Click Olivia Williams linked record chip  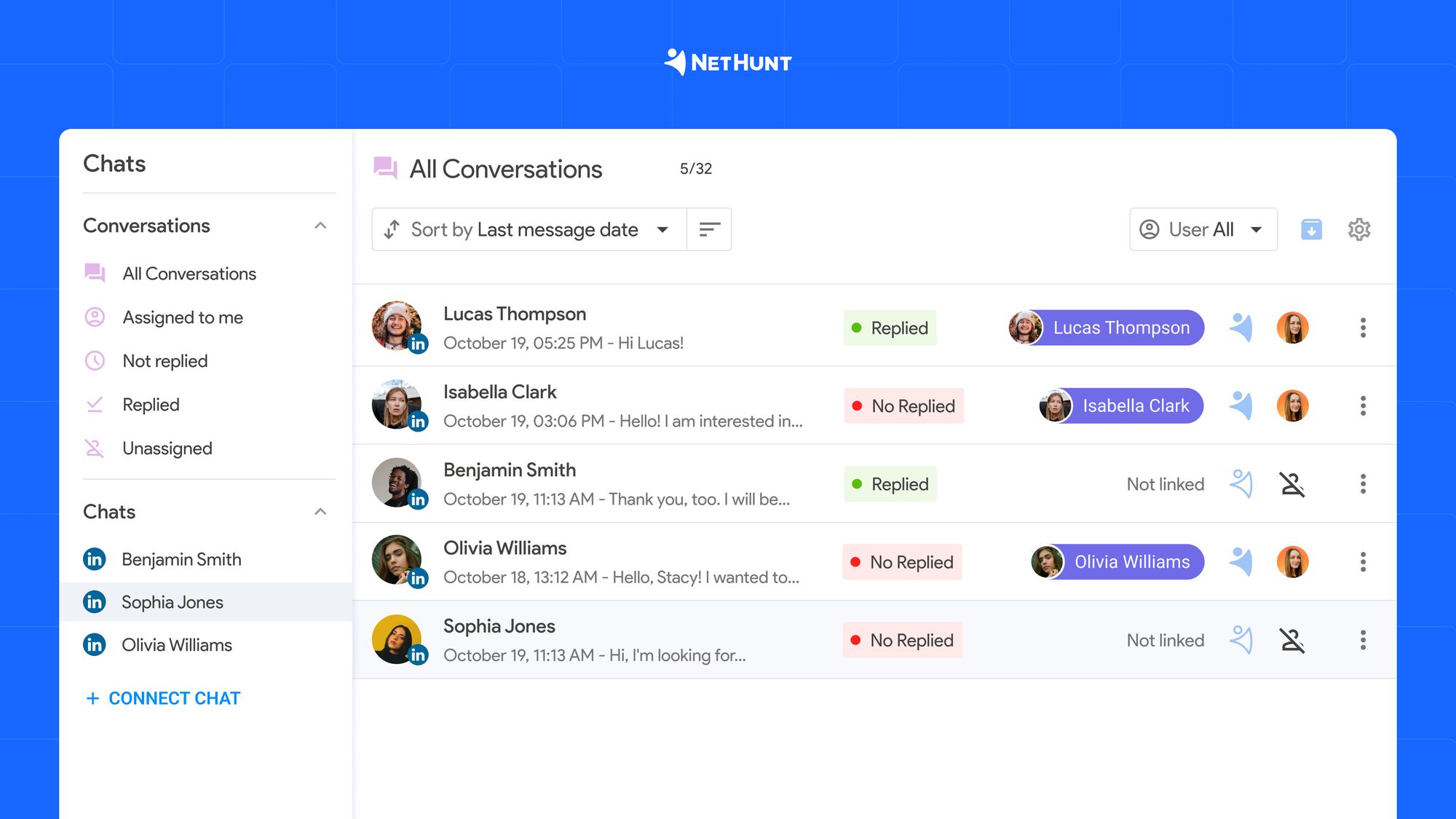point(1117,562)
